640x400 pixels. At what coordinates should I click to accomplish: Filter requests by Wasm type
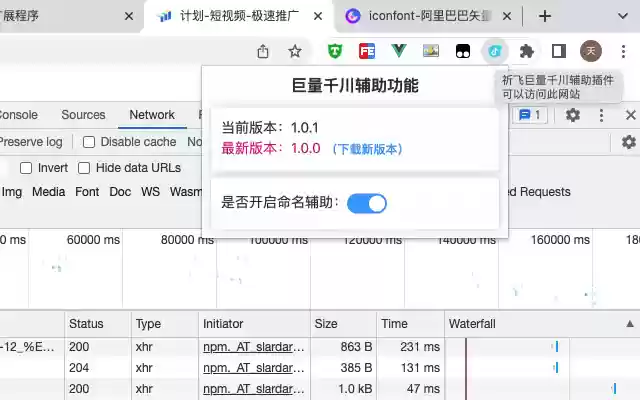(x=186, y=192)
